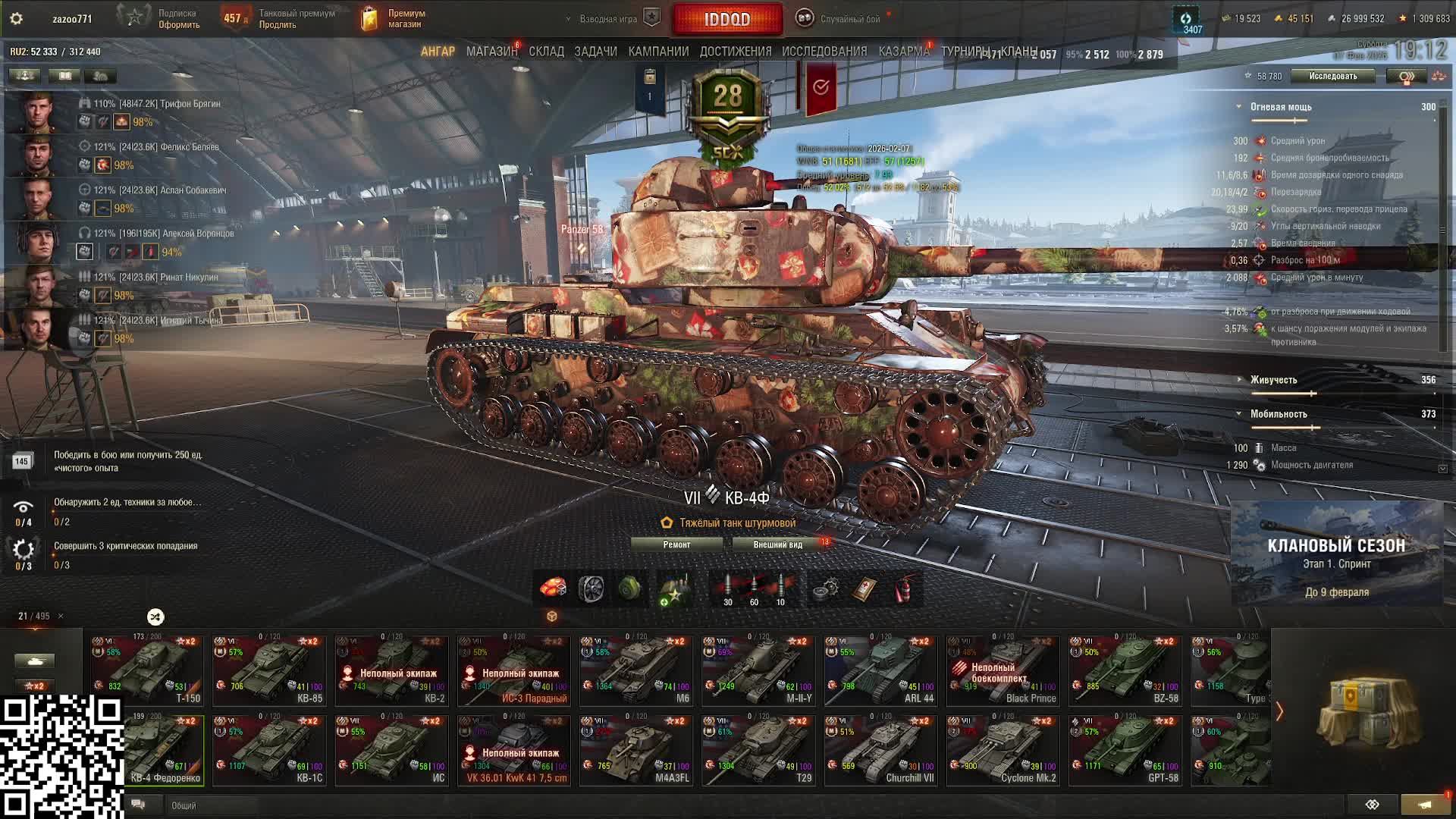Remove the active carousel filter 21/495
The image size is (1456, 819).
(61, 617)
